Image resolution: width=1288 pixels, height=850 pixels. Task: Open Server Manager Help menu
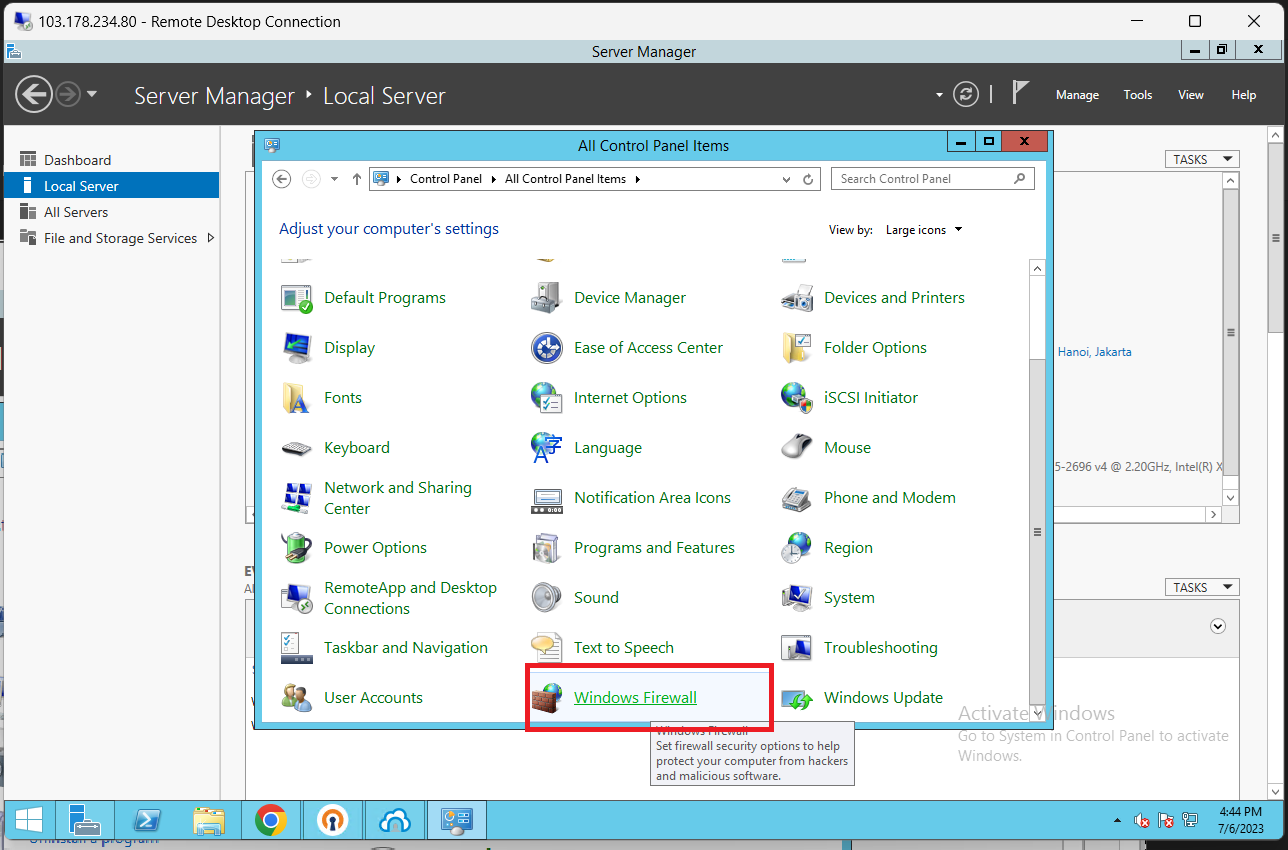click(x=1244, y=95)
